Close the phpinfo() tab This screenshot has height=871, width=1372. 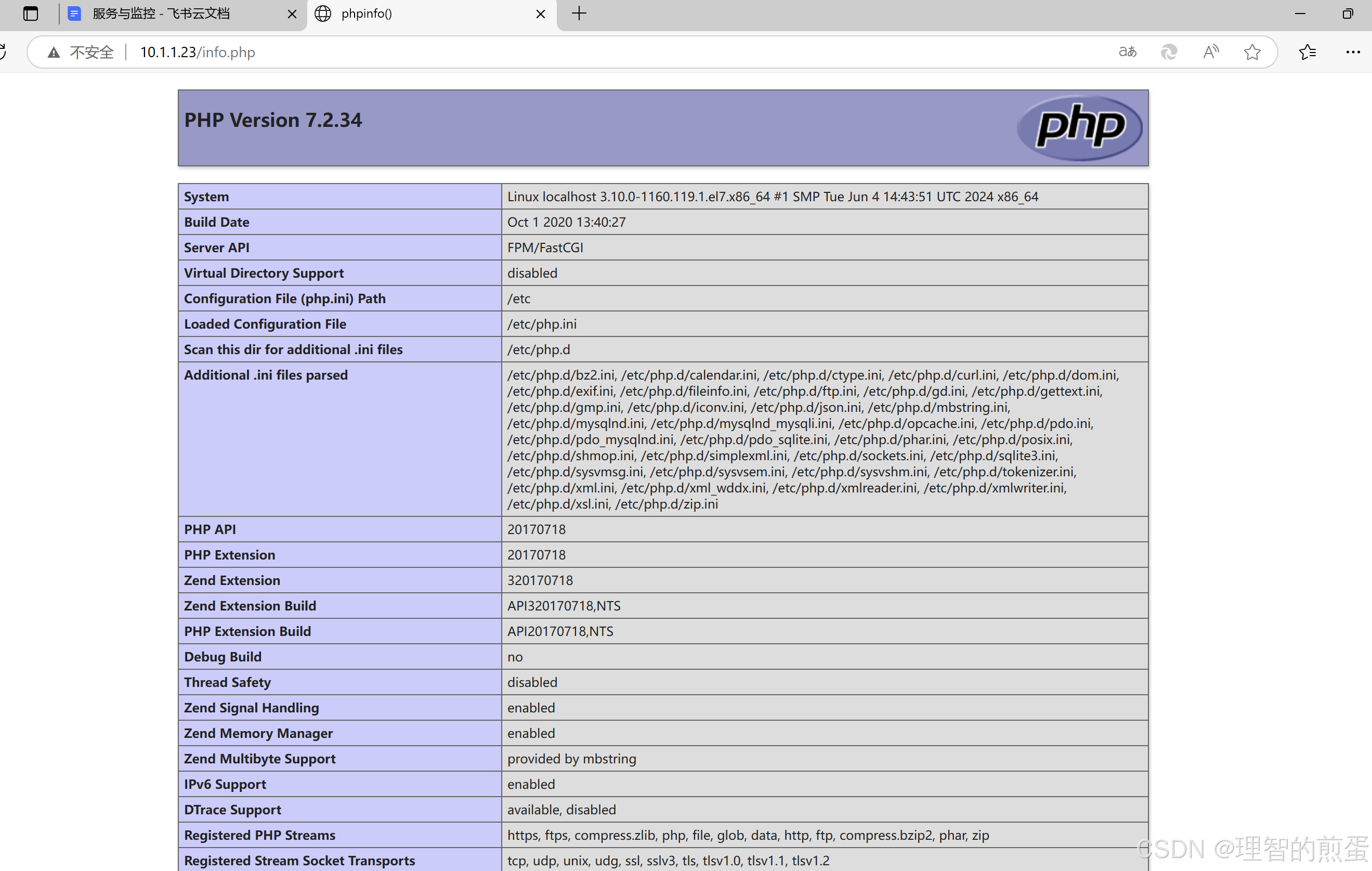coord(541,14)
